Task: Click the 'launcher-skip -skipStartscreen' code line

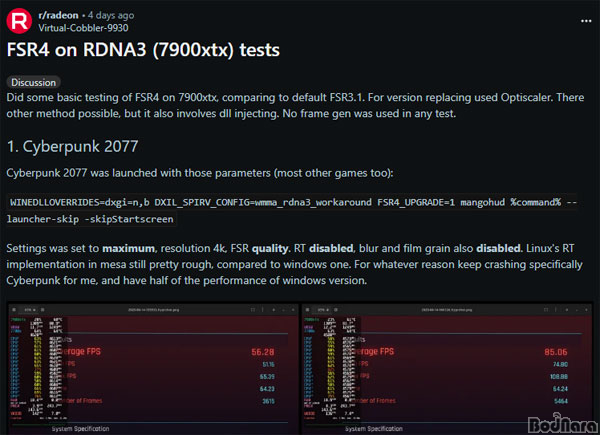Action: pyautogui.click(x=90, y=219)
